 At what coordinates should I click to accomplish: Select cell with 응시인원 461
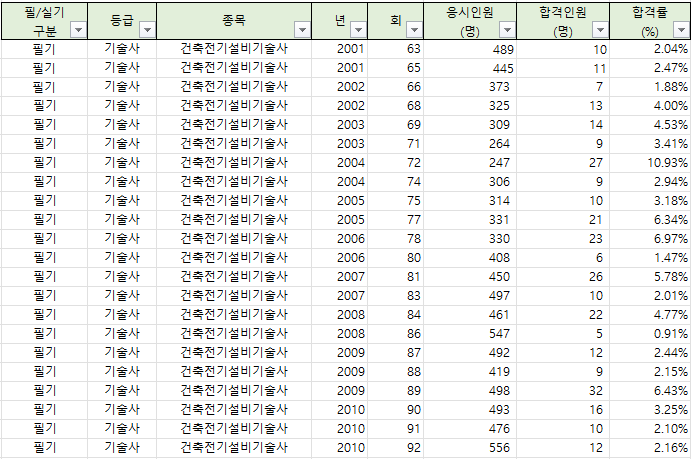[x=470, y=315]
